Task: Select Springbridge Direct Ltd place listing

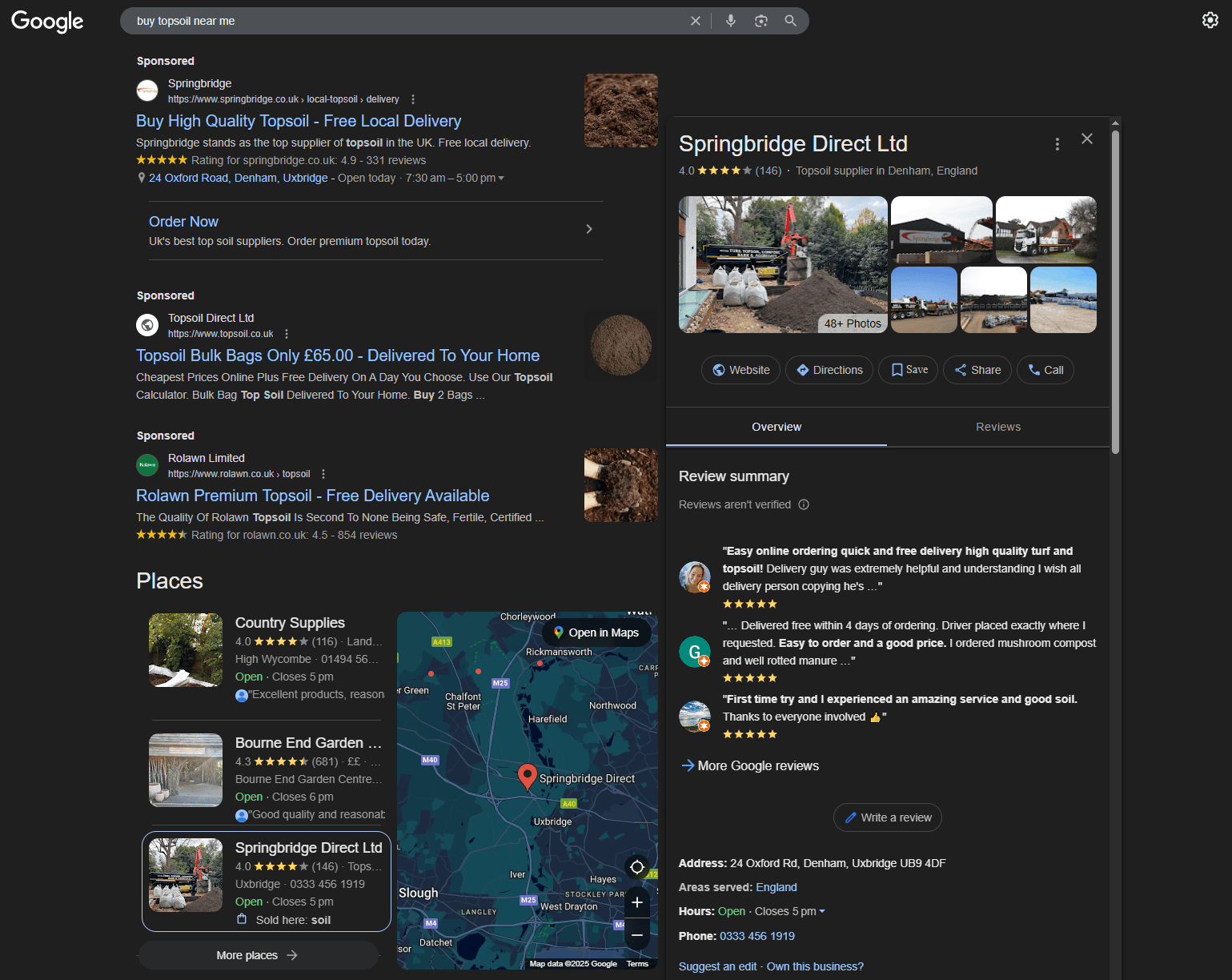Action: pyautogui.click(x=267, y=882)
